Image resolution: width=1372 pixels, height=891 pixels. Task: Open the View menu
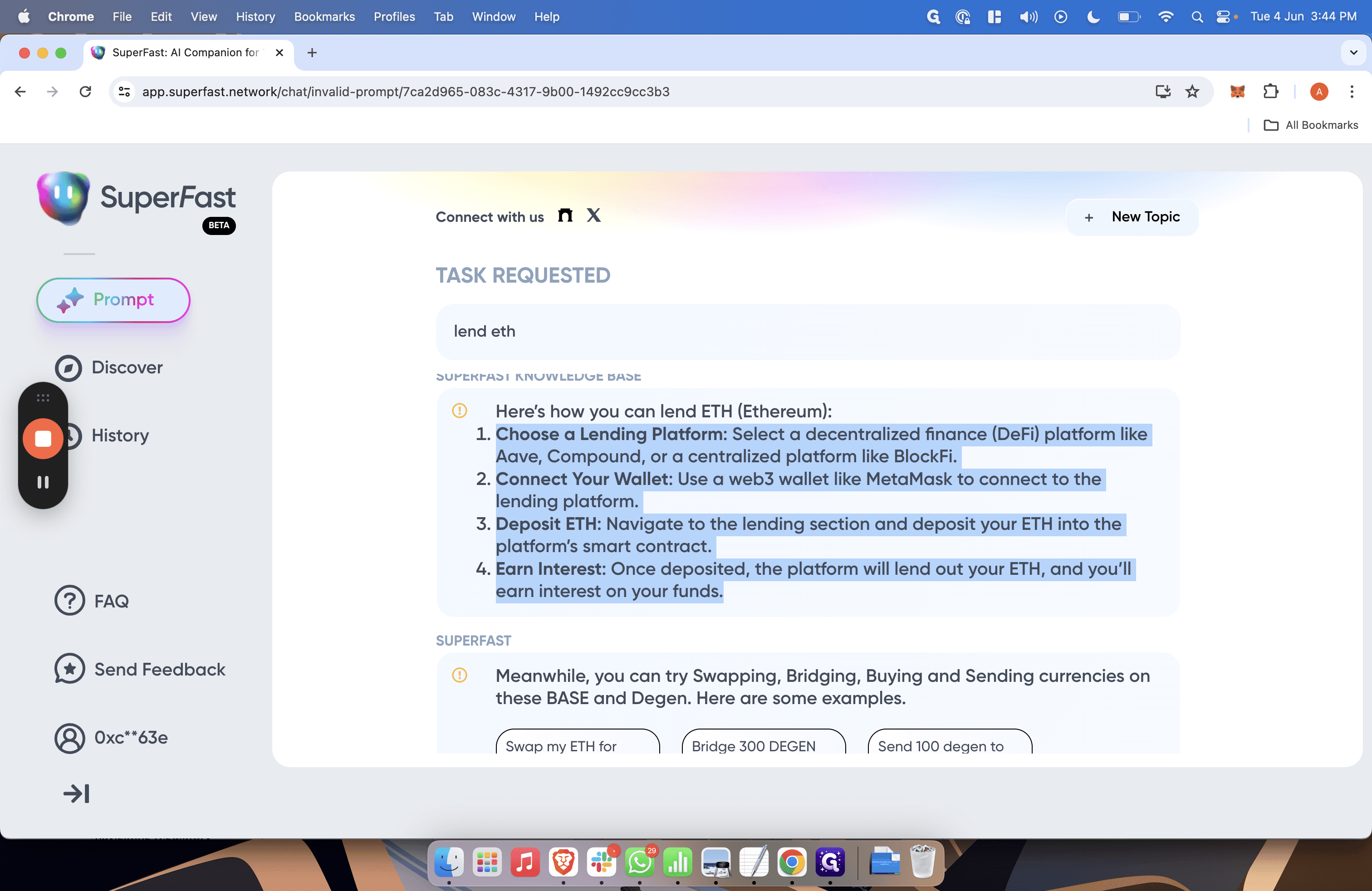[x=204, y=17]
